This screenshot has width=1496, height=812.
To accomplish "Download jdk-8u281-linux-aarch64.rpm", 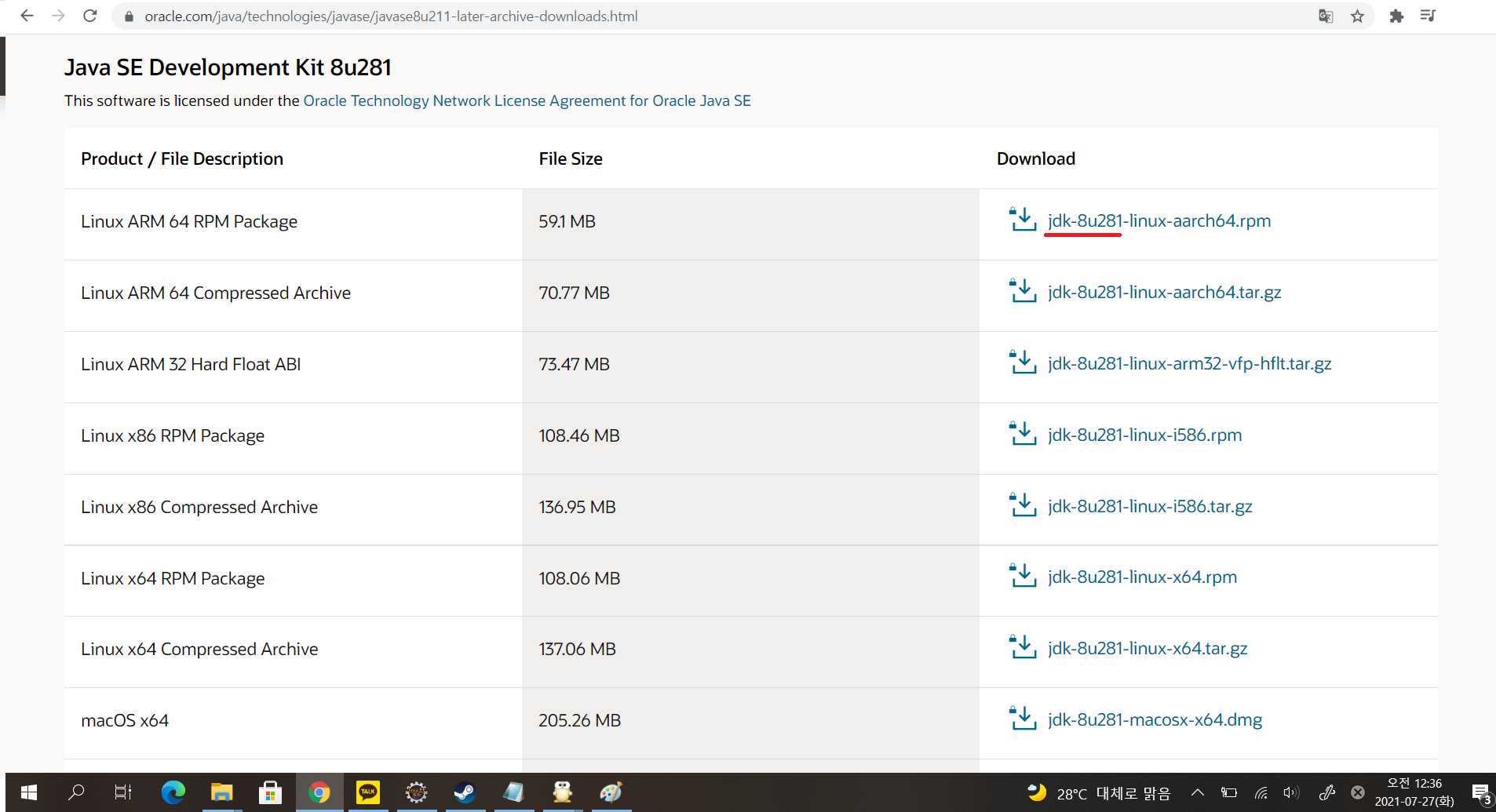I will 1159,221.
